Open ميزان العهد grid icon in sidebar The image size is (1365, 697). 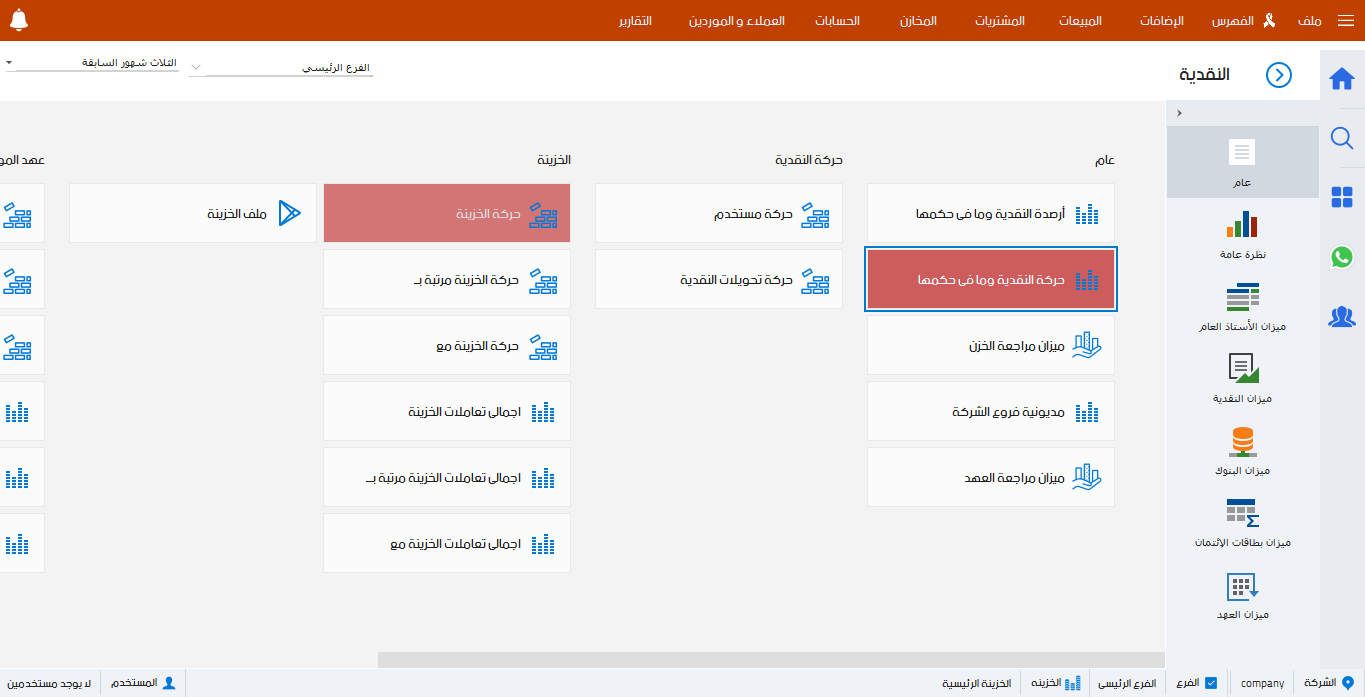[1242, 588]
